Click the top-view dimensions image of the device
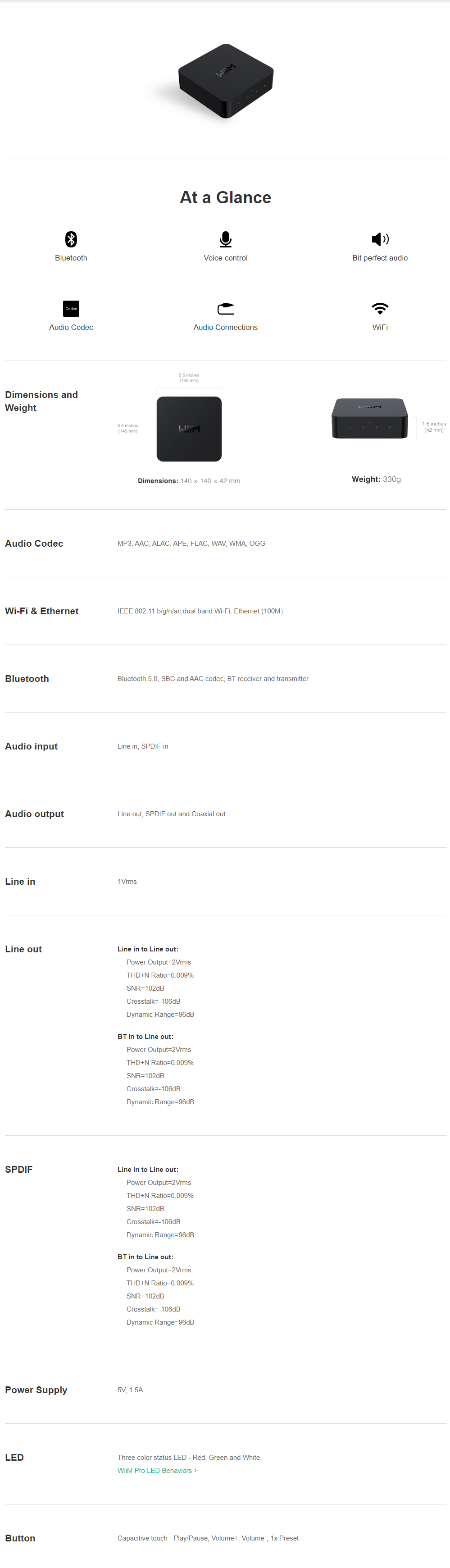This screenshot has height=1568, width=450. [189, 429]
